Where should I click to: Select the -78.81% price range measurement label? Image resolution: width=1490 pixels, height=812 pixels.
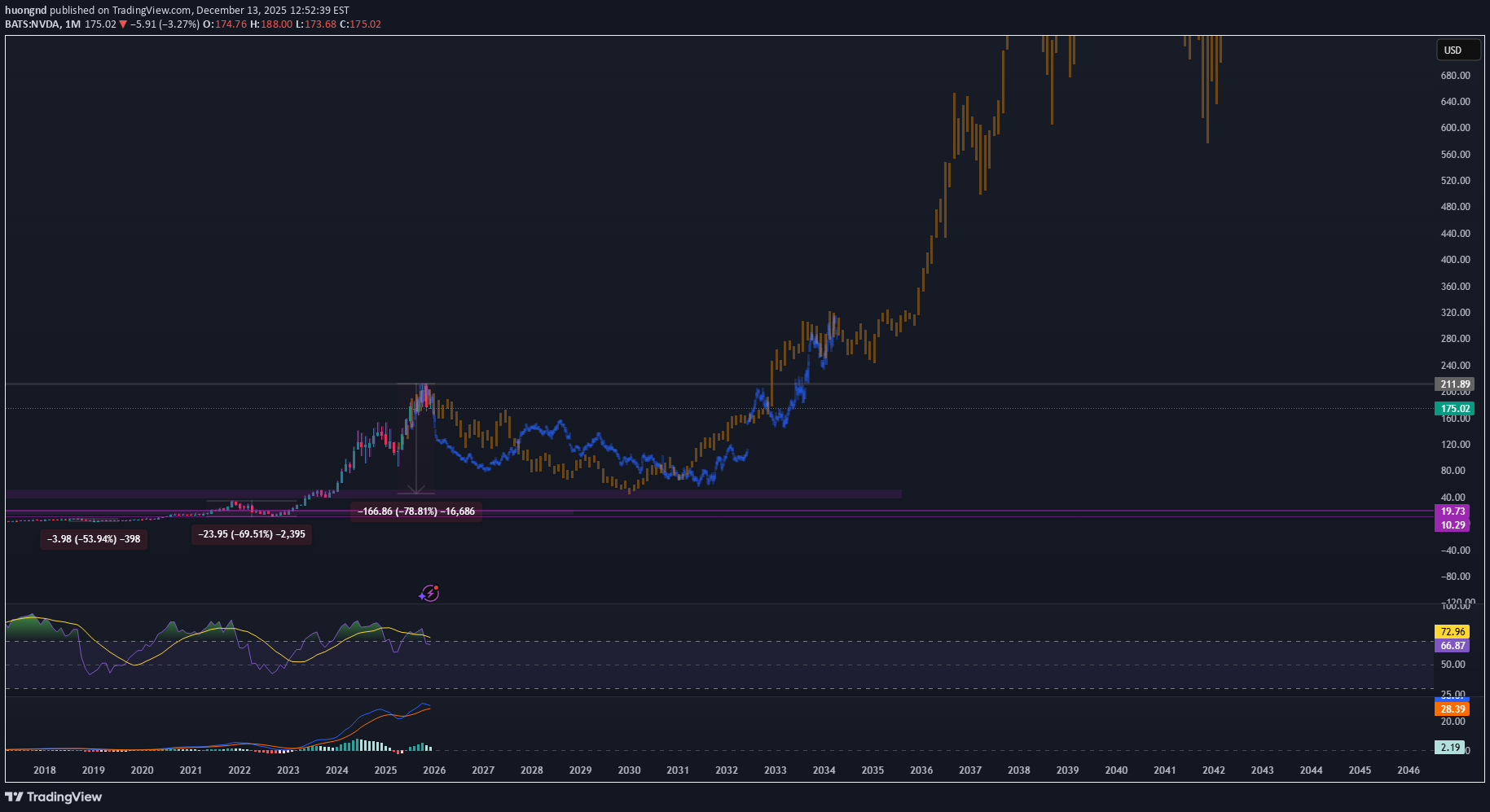pos(416,511)
